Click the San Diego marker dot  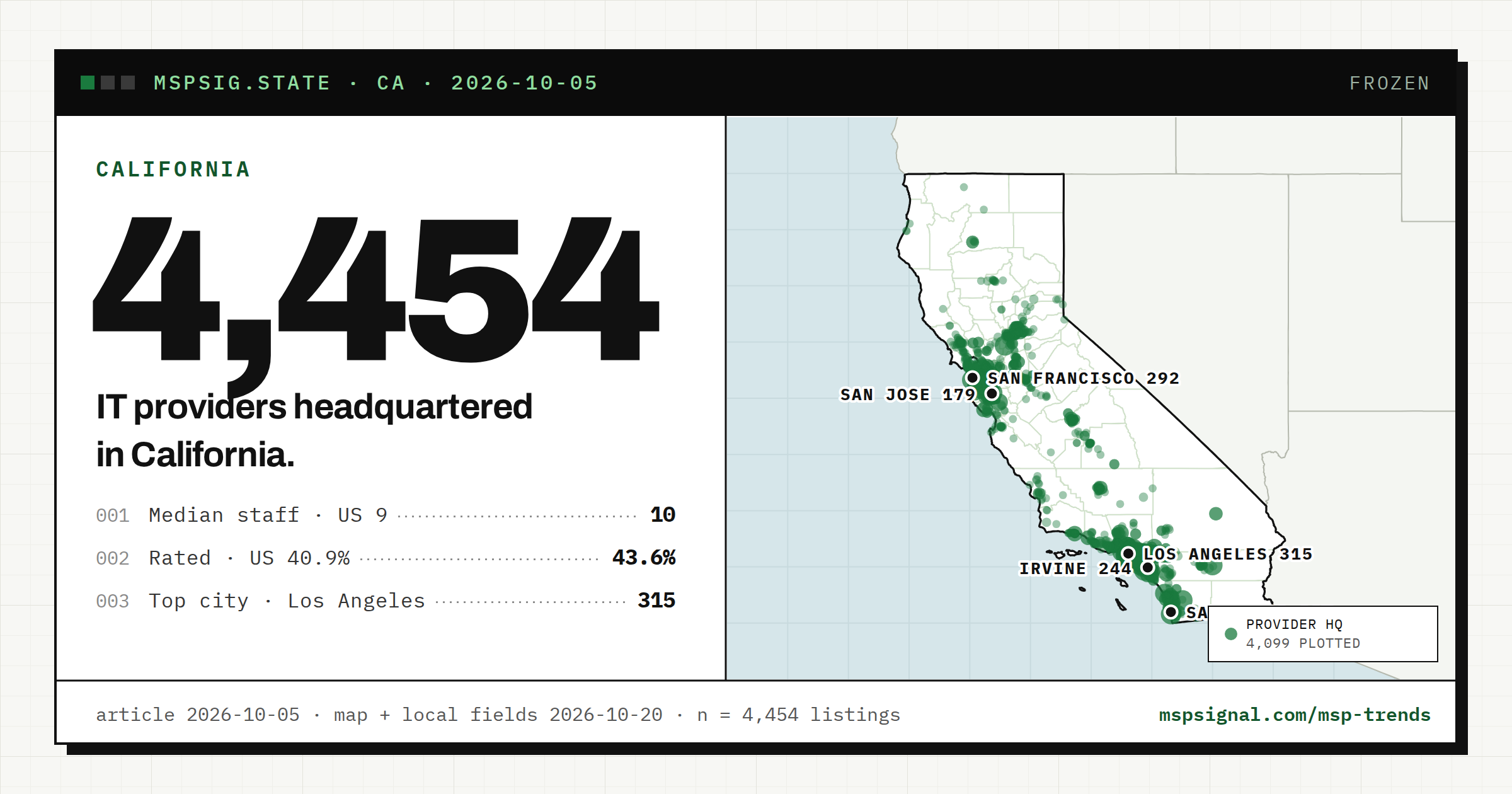tap(1171, 612)
